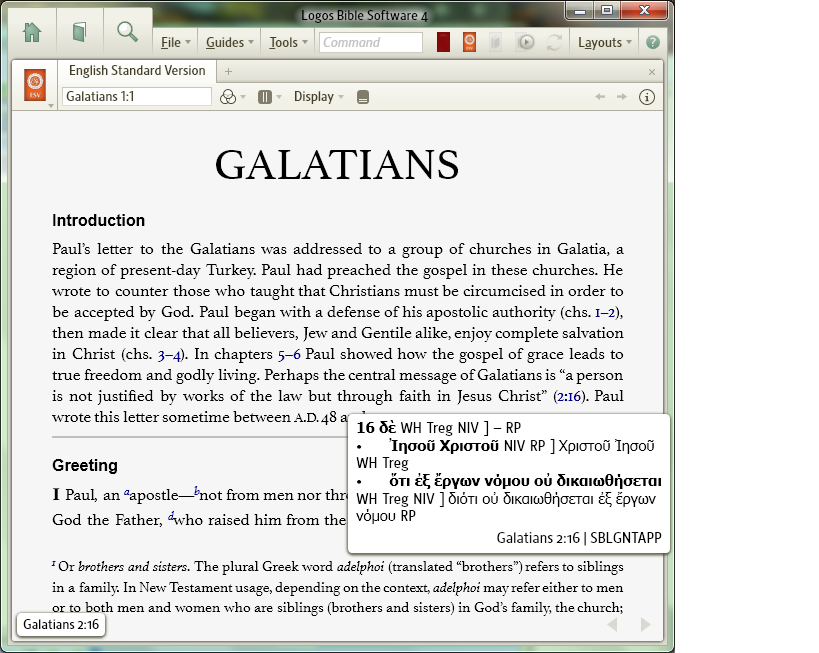Follow the chapters 3–4 link

[x=169, y=355]
